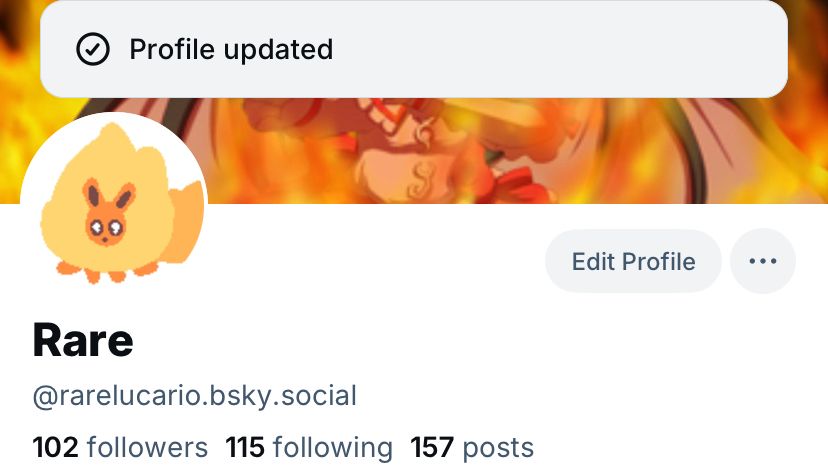
Task: Open the three-dot more options menu
Action: point(763,261)
